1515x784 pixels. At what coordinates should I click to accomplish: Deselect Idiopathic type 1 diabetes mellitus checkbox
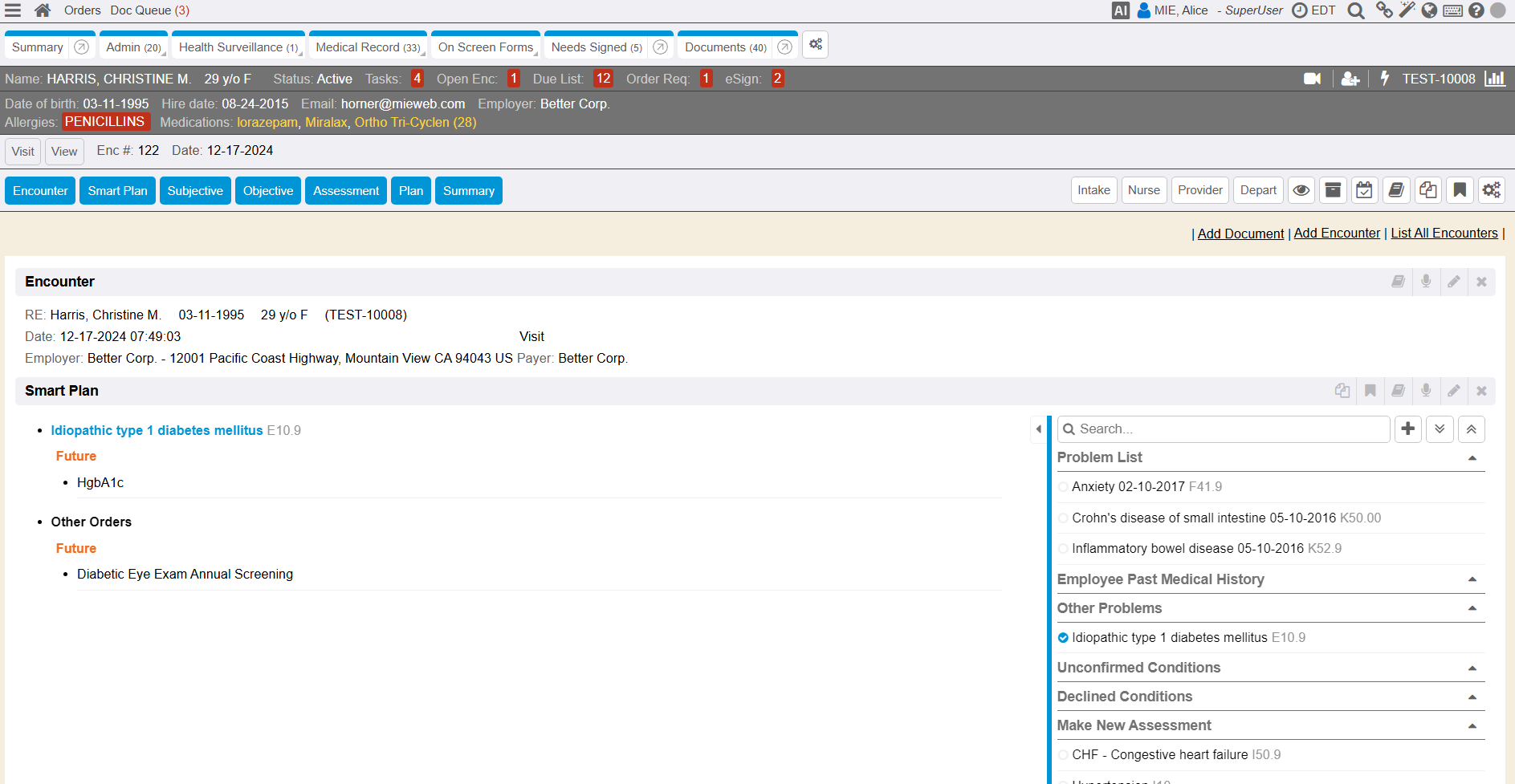tap(1063, 638)
